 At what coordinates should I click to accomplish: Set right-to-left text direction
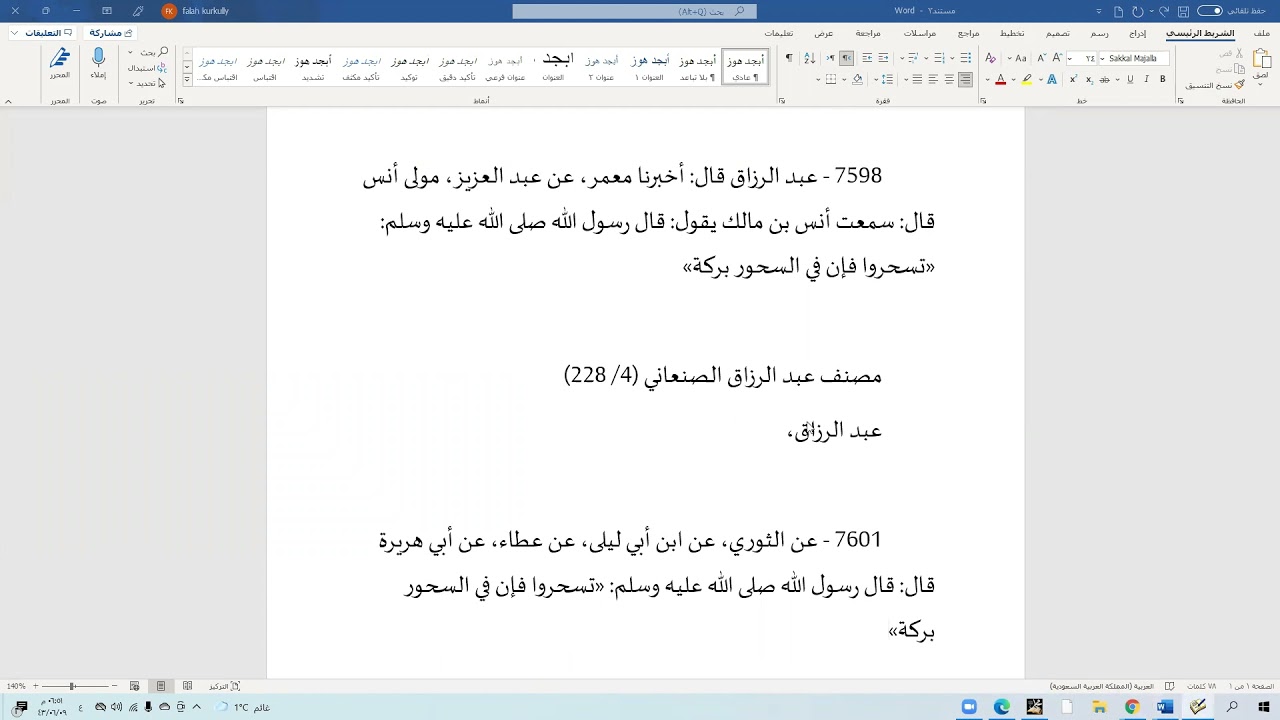[846, 58]
